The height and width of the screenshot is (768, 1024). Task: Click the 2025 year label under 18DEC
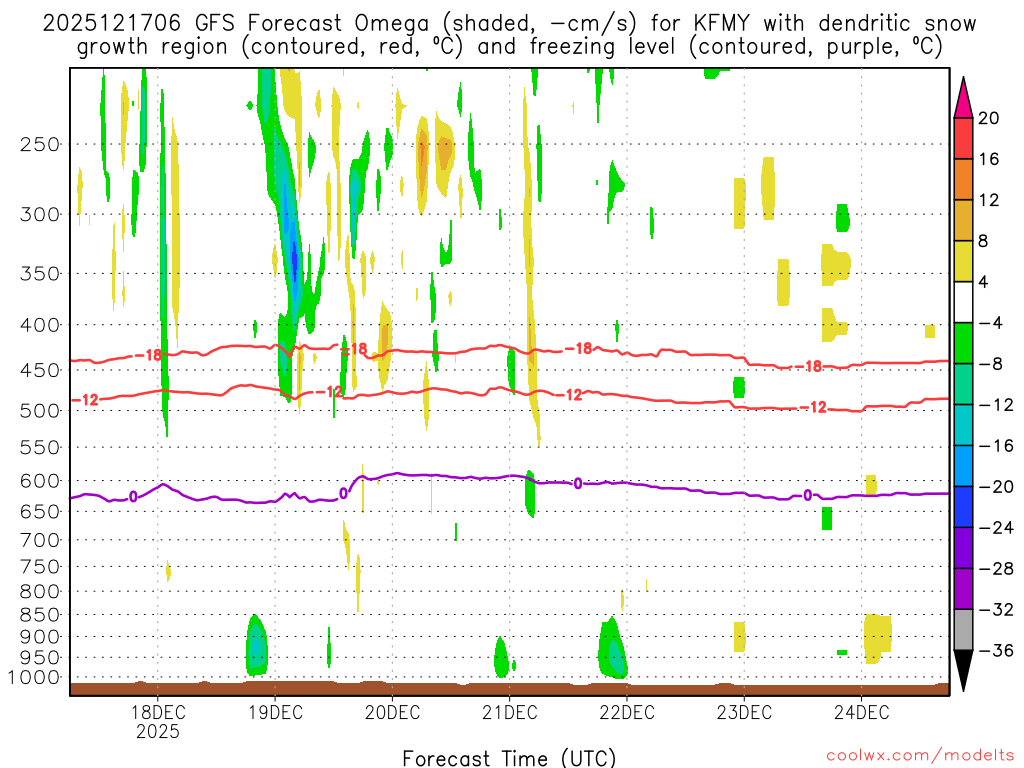pos(157,731)
